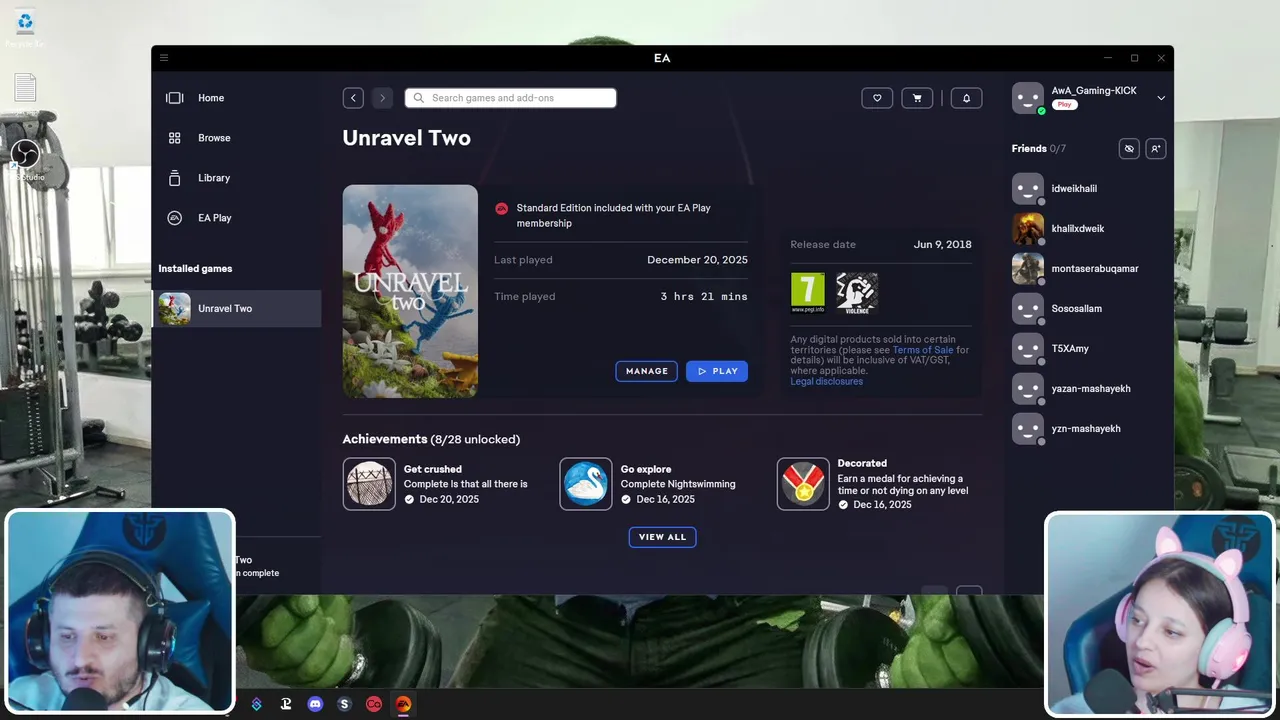Click VIEW ALL achievements button
This screenshot has width=1280, height=720.
click(x=662, y=537)
